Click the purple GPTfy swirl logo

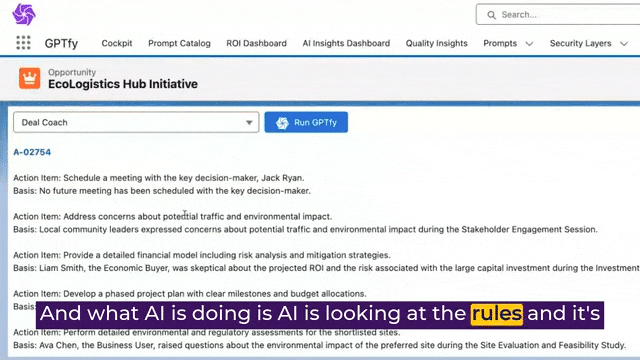point(24,14)
